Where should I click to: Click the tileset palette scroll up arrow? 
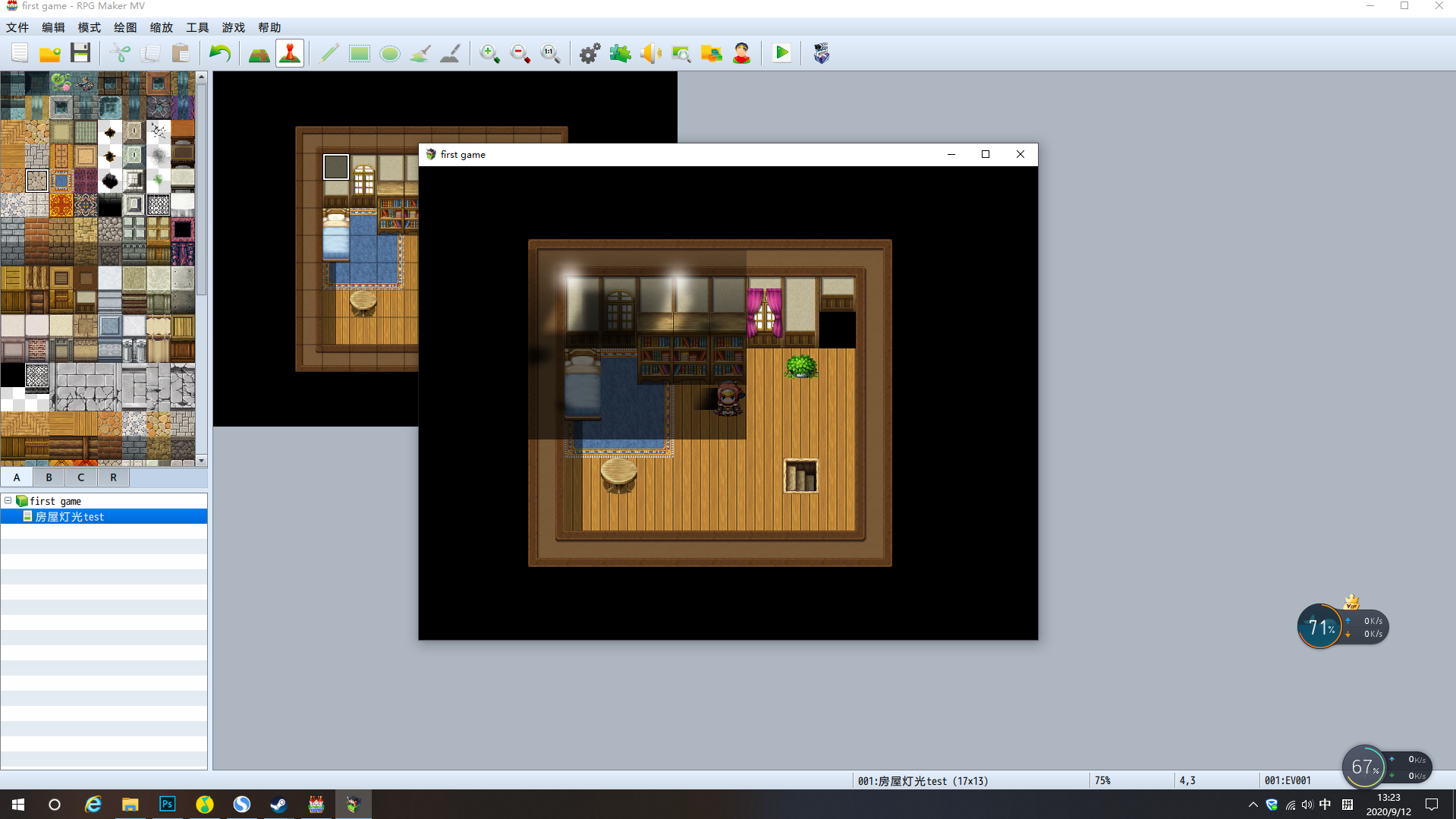point(201,77)
